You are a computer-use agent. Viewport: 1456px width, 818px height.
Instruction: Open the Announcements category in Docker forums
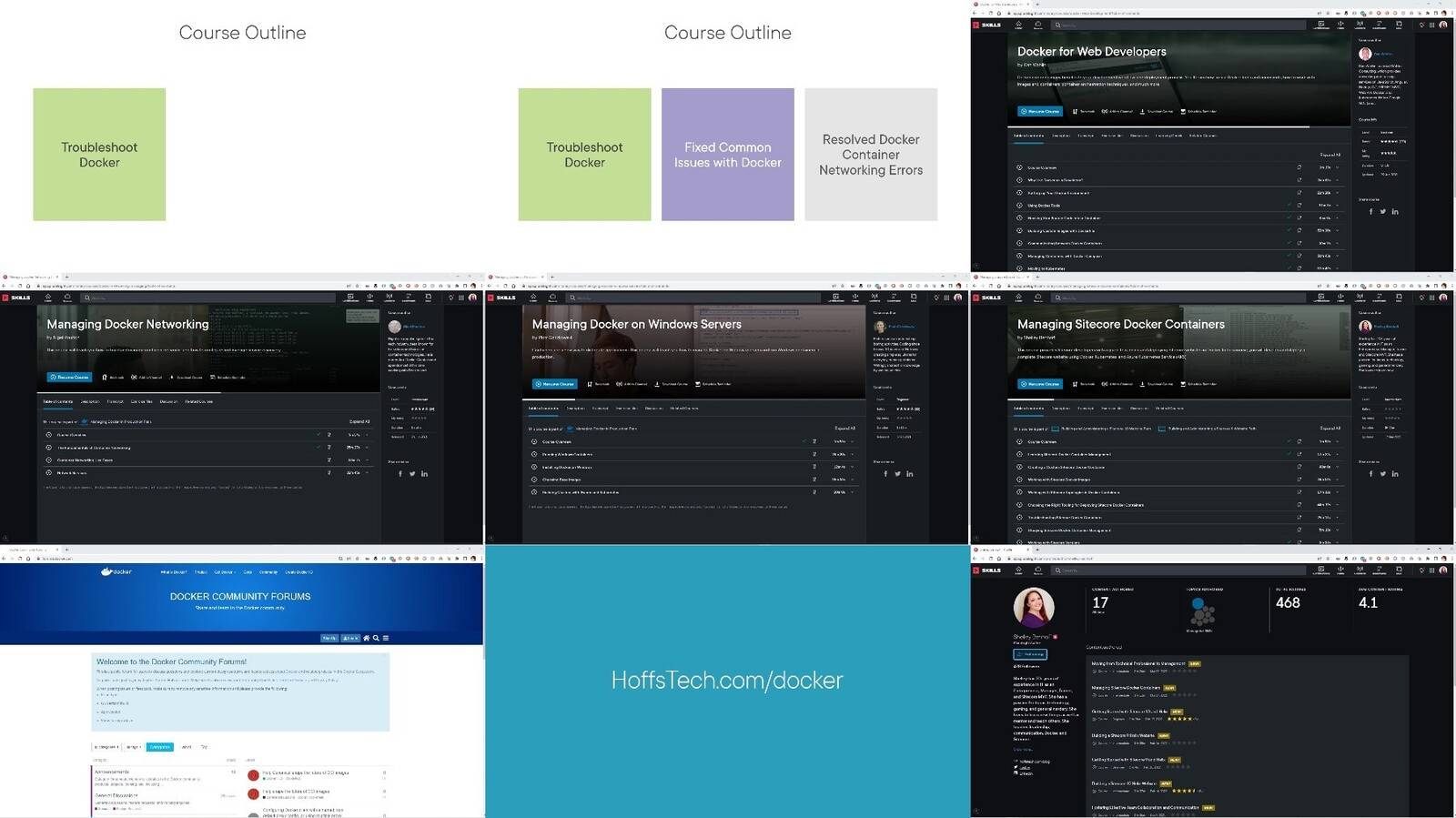[112, 772]
